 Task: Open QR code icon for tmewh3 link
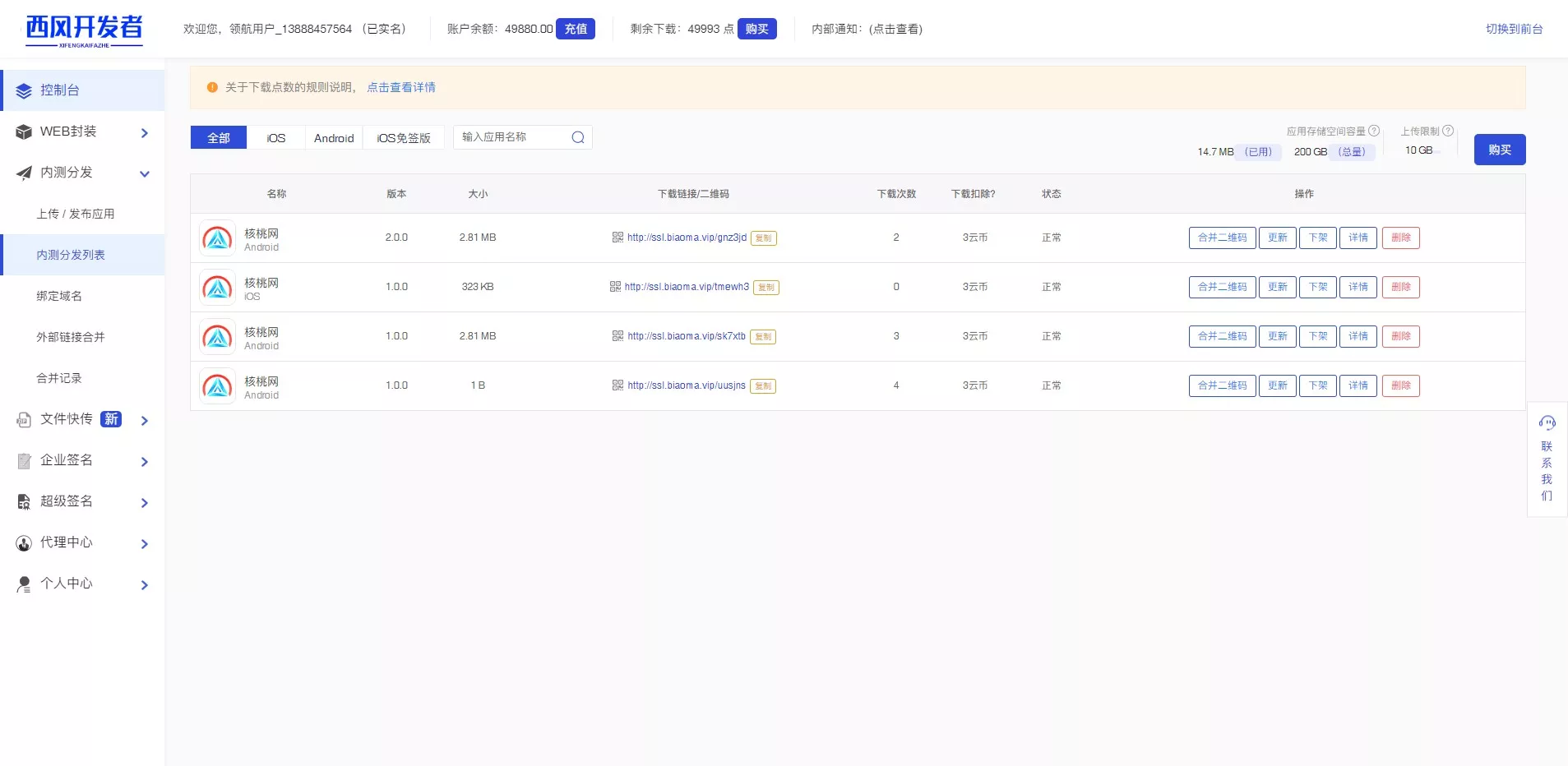(x=615, y=287)
